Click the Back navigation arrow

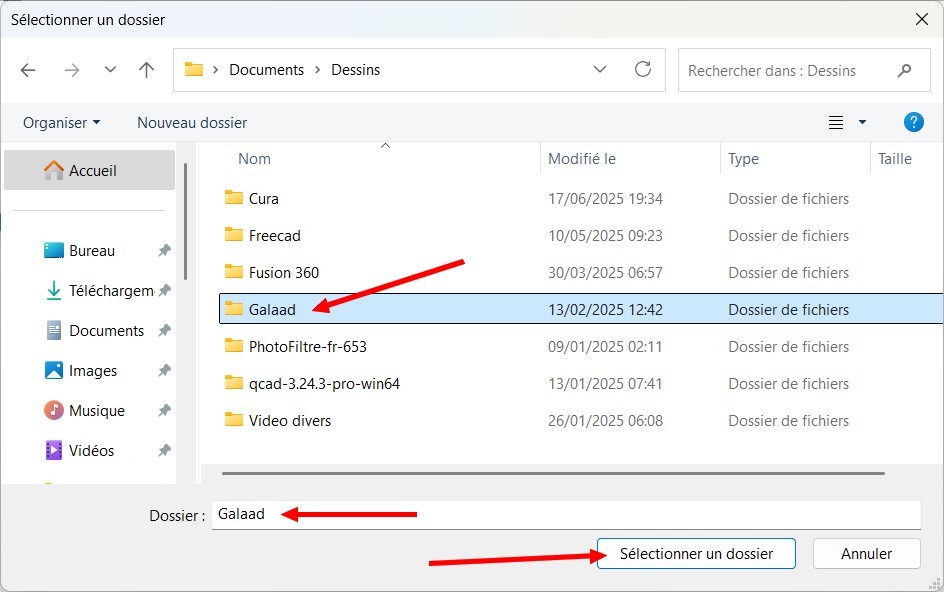pyautogui.click(x=28, y=70)
